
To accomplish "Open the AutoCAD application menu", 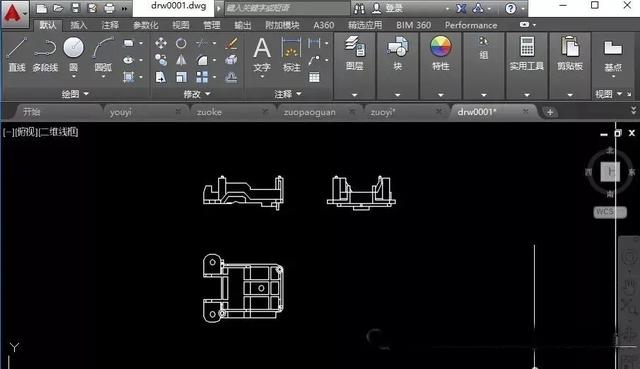I will (x=15, y=14).
